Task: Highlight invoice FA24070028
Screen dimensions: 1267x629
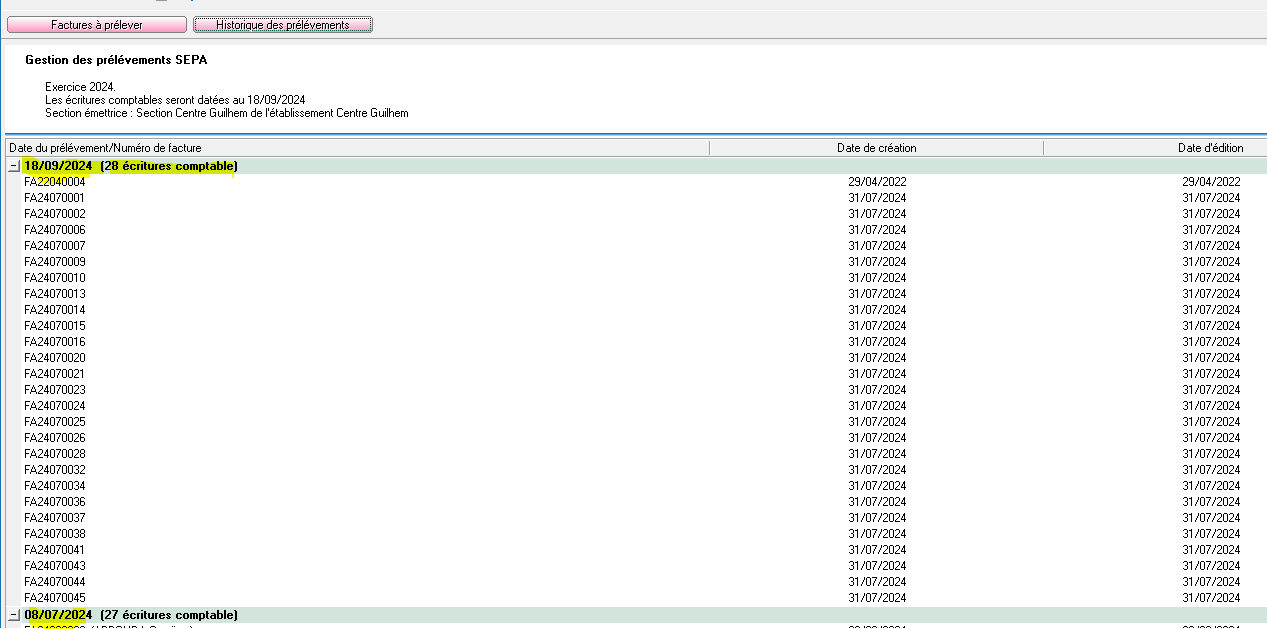Action: [x=55, y=454]
